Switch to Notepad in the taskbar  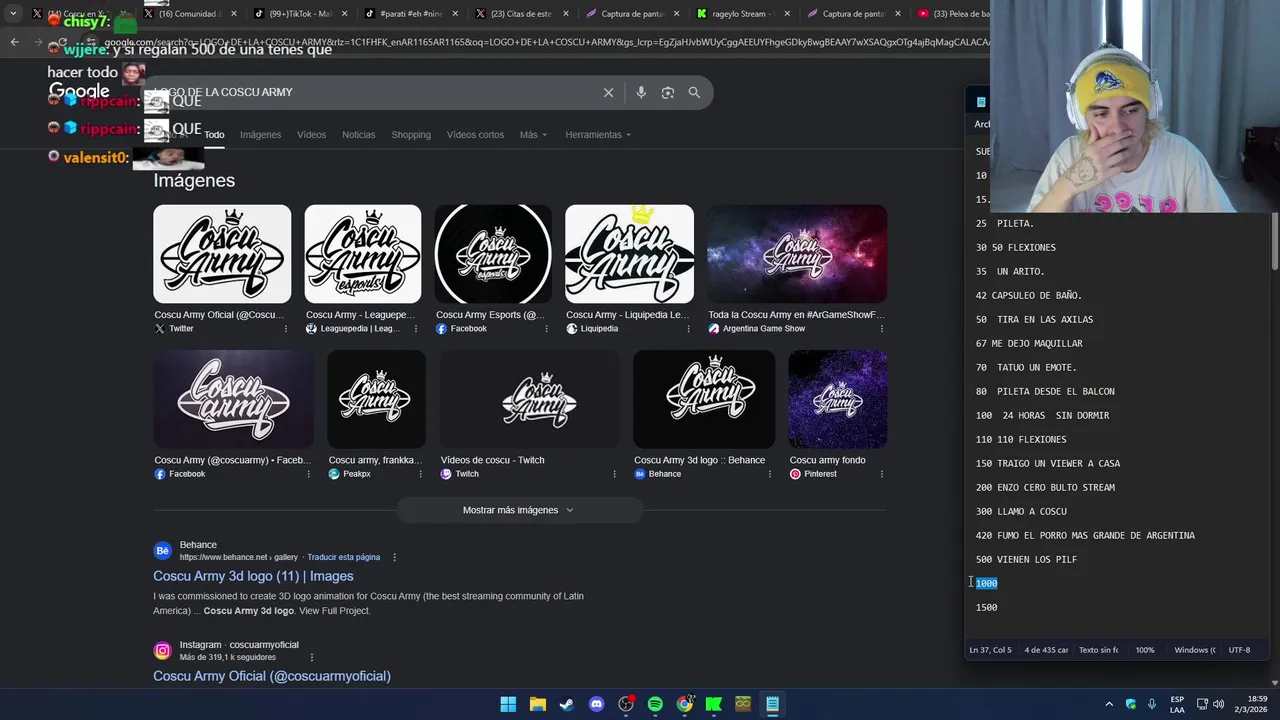coord(773,704)
